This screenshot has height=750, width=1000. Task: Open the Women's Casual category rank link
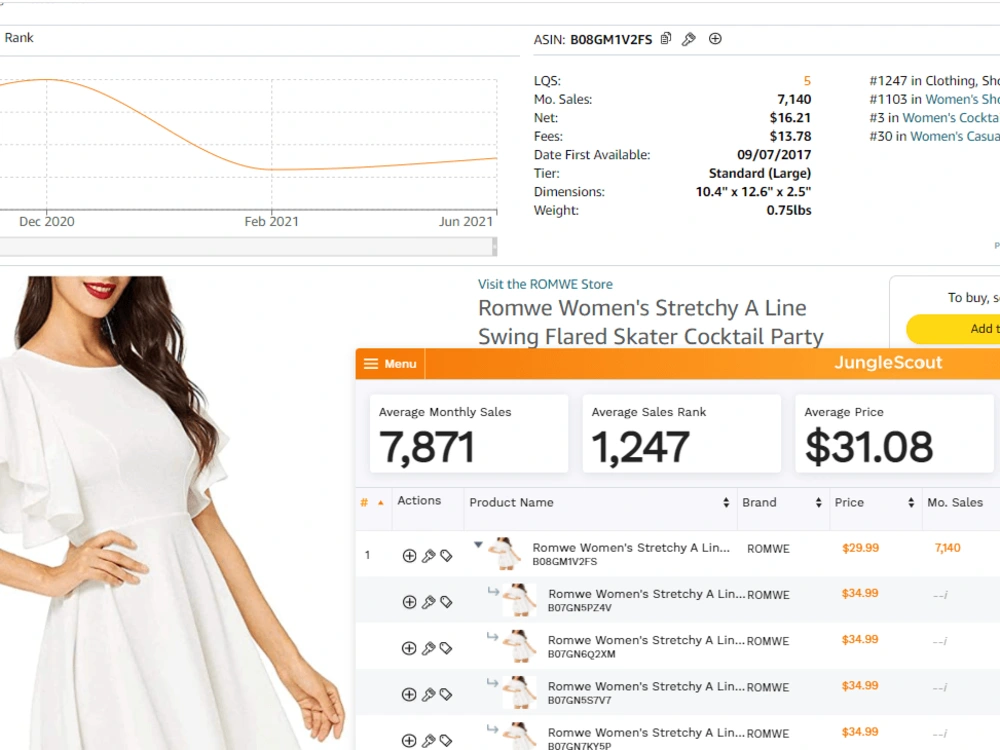pos(955,136)
